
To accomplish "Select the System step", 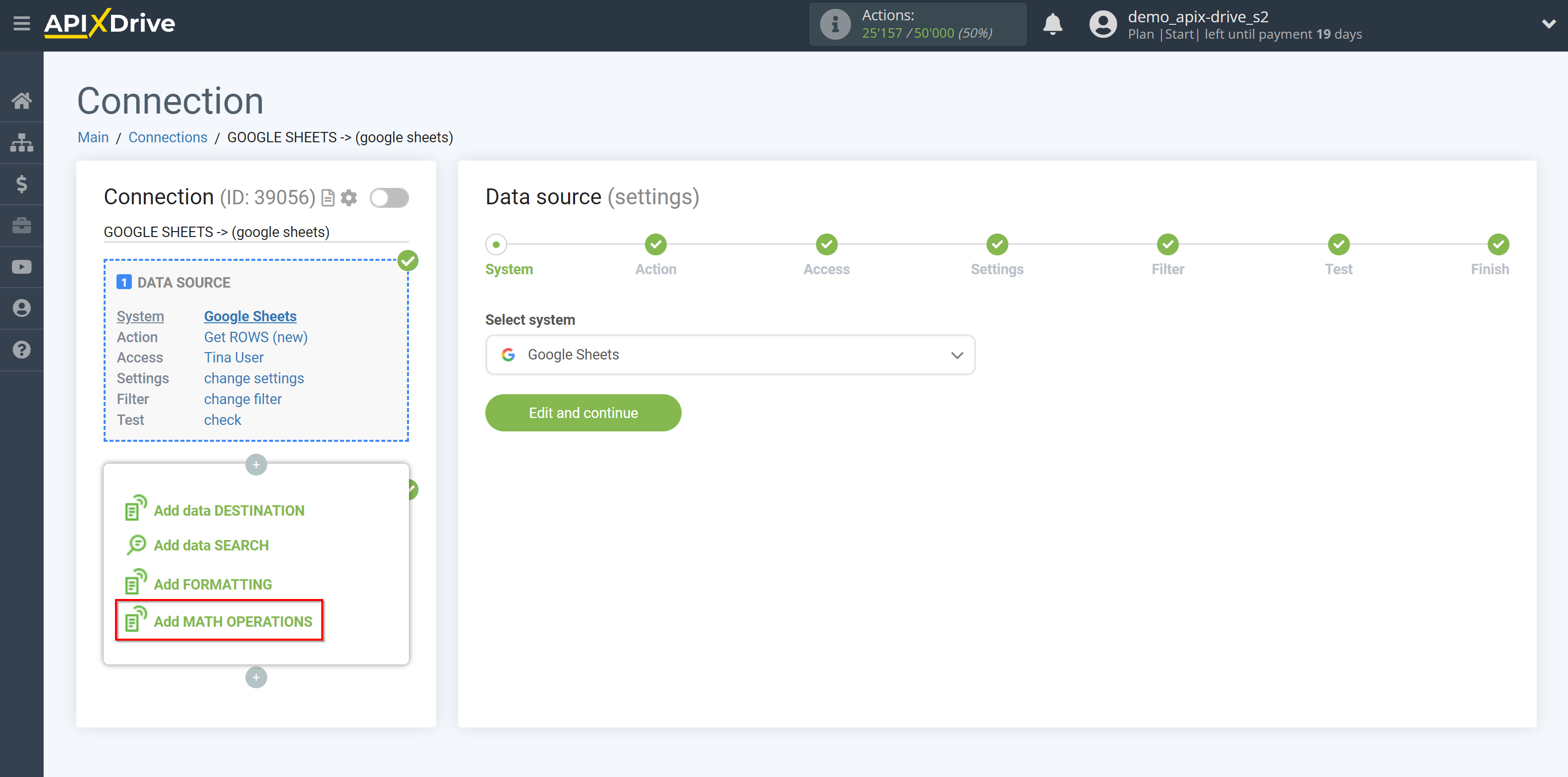I will point(496,245).
